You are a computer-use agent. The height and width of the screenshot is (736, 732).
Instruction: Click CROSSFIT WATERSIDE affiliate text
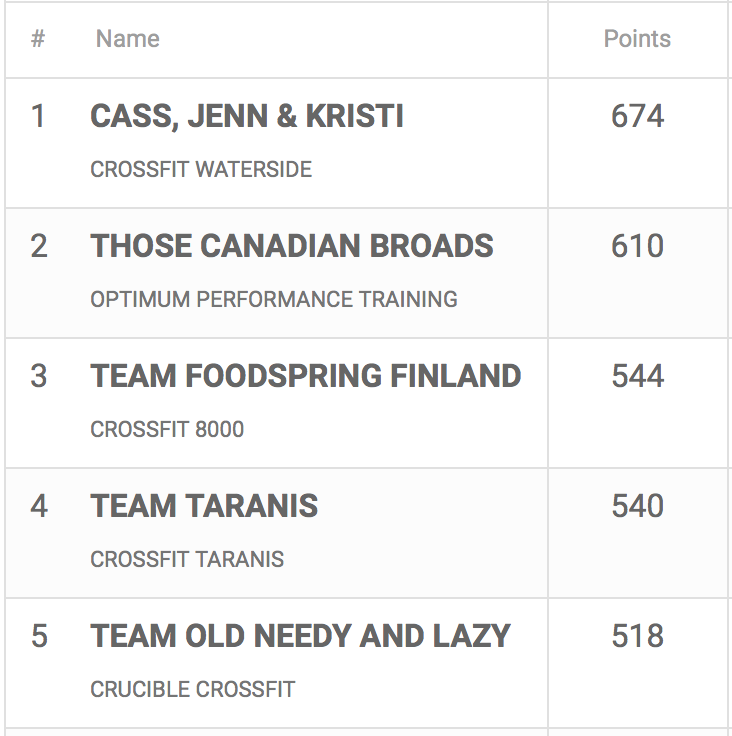coord(201,169)
